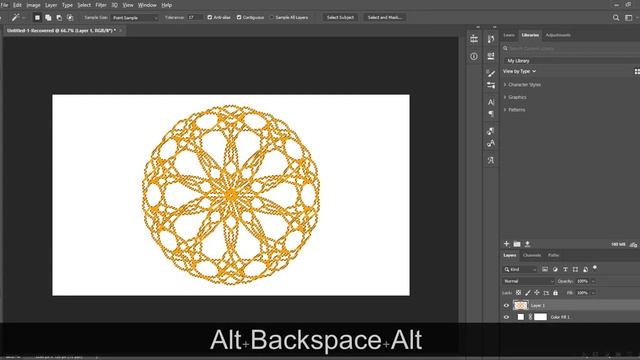Toggle the layer filtering on/off switch
640x360 pixels.
tap(595, 268)
